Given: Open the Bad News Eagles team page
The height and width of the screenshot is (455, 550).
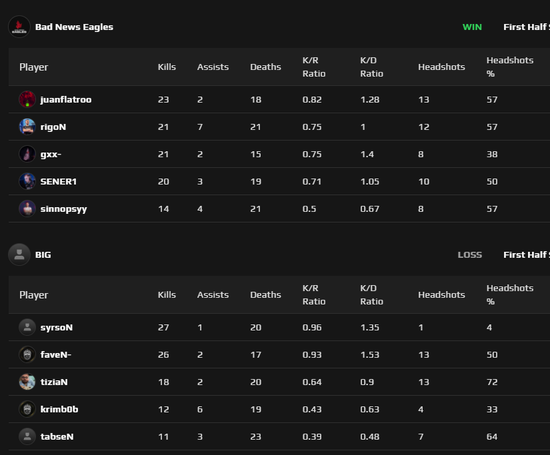Looking at the screenshot, I should (x=74, y=27).
